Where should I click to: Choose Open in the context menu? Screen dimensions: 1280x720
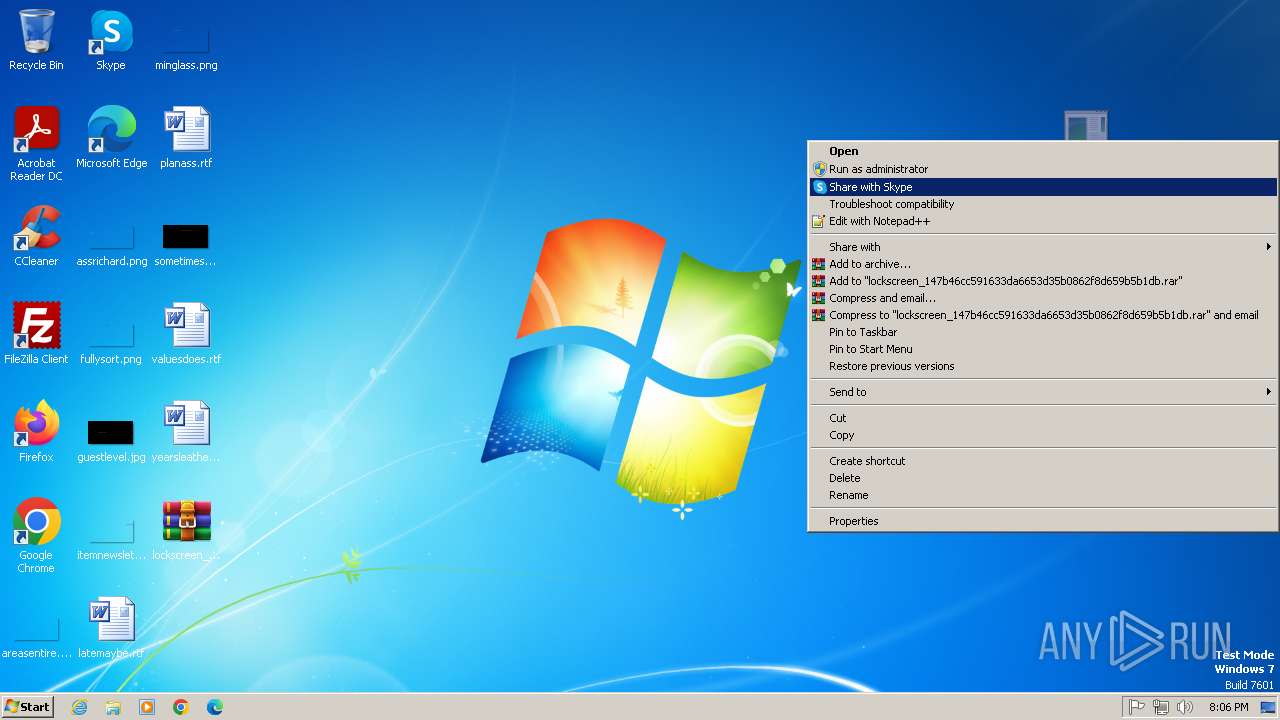coord(1043,152)
